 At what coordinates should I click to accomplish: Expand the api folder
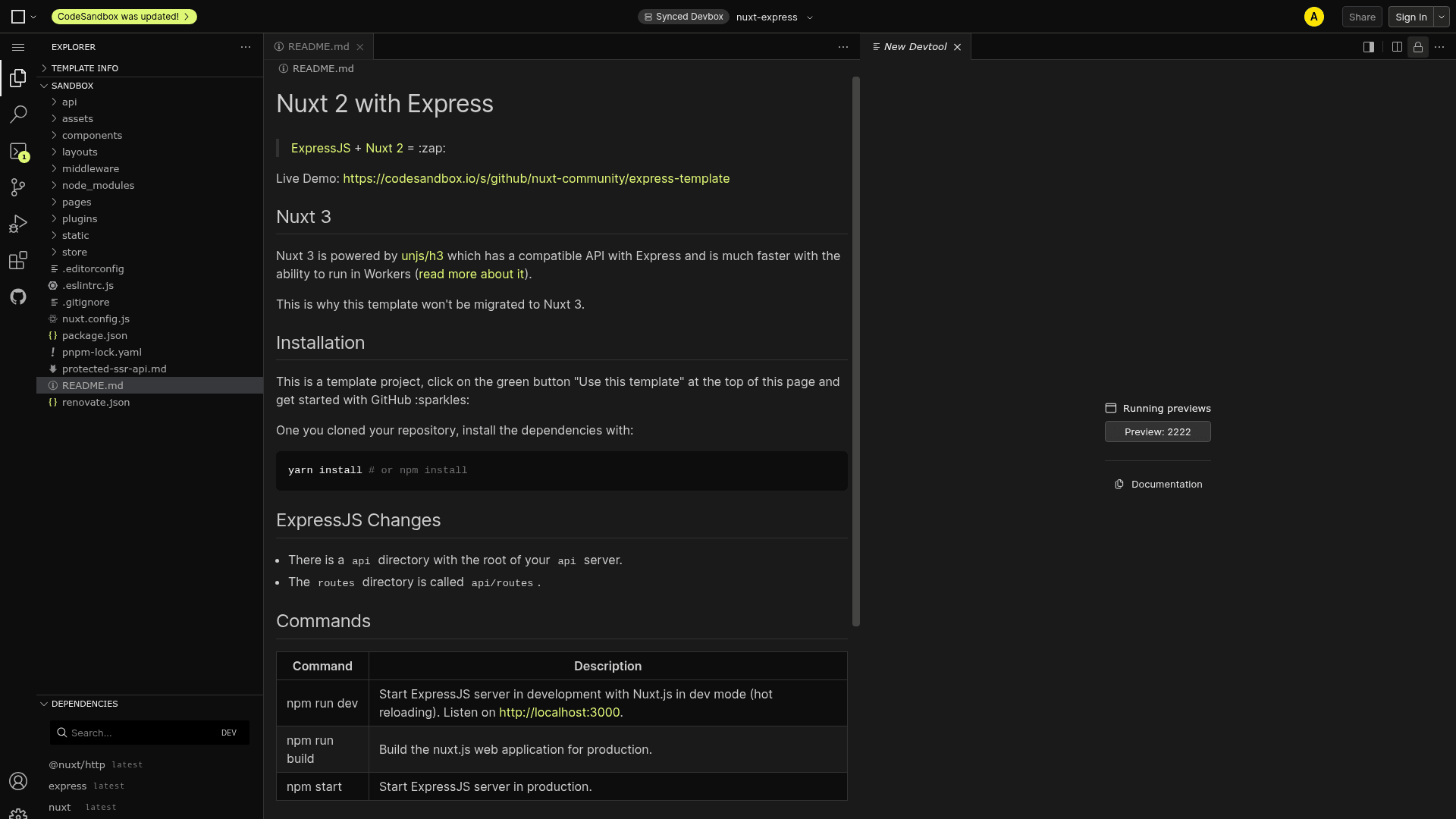[150, 102]
